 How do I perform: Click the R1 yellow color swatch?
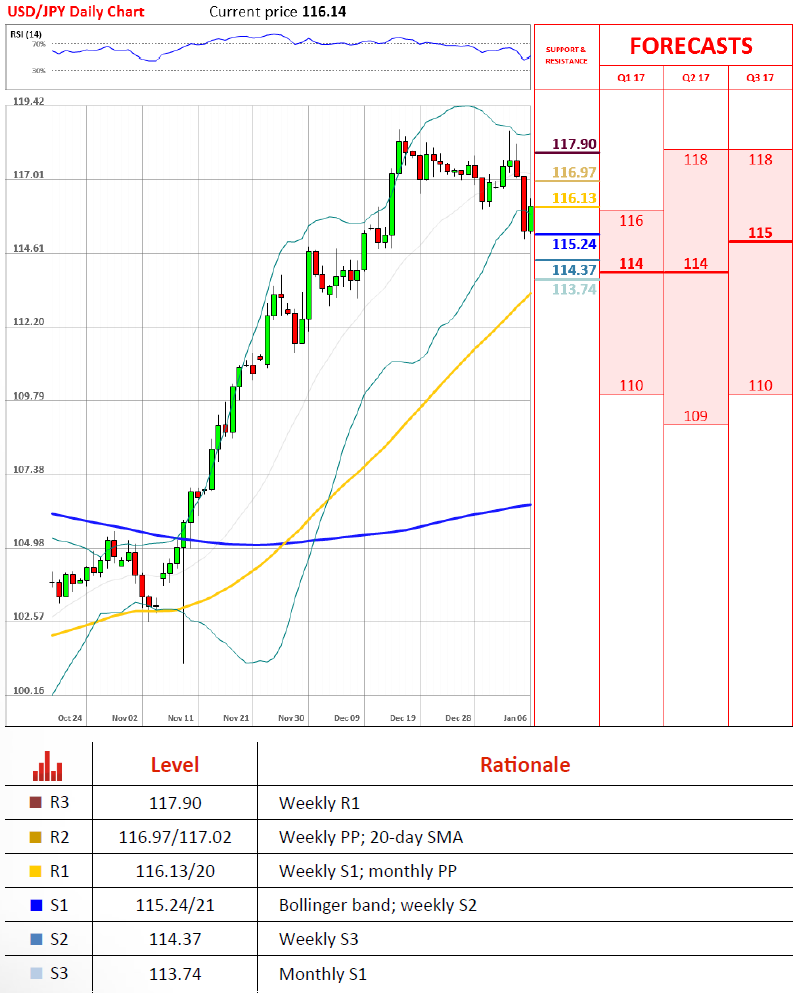pos(35,871)
